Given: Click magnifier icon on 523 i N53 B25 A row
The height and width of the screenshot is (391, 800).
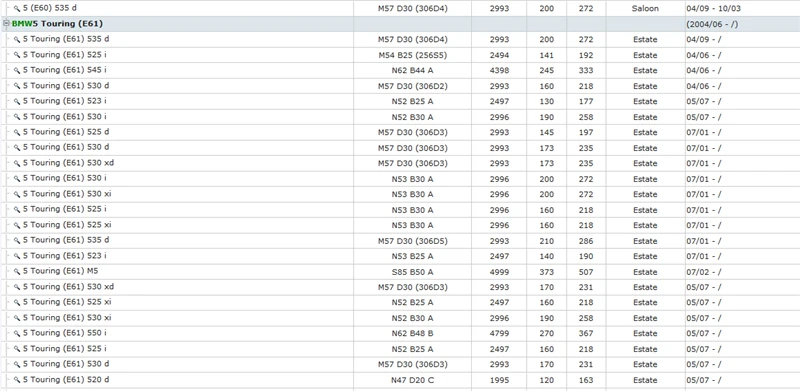Looking at the screenshot, I should coord(17,256).
